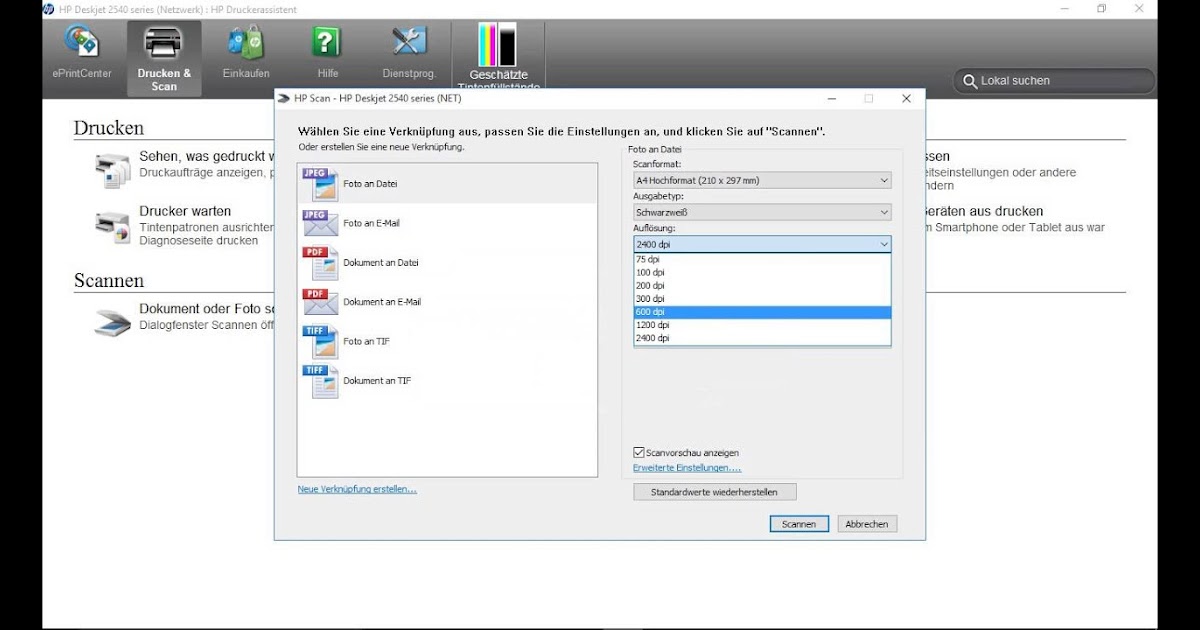Select the Foto an E-Mail shortcut text

click(x=371, y=223)
